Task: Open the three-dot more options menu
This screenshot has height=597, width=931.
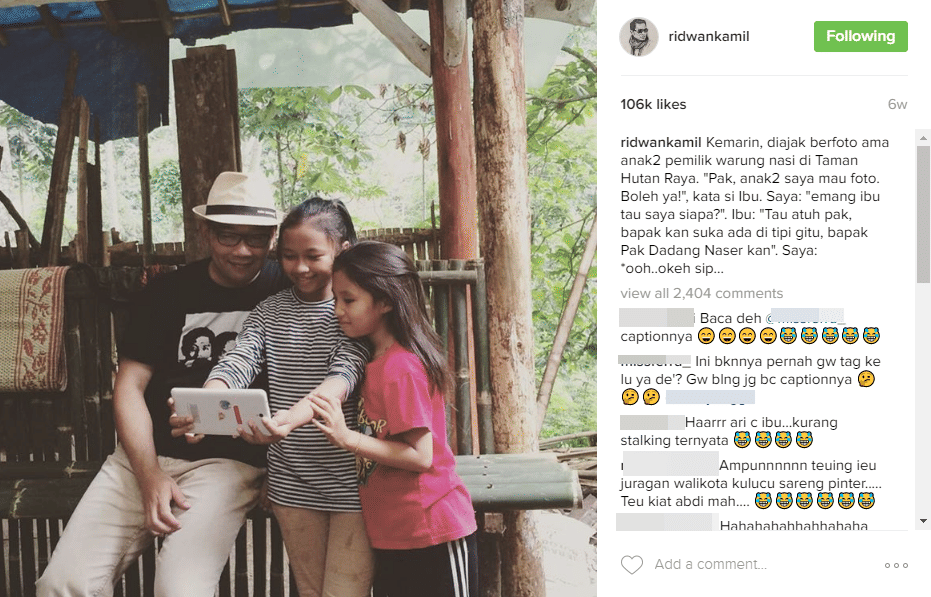Action: click(896, 565)
